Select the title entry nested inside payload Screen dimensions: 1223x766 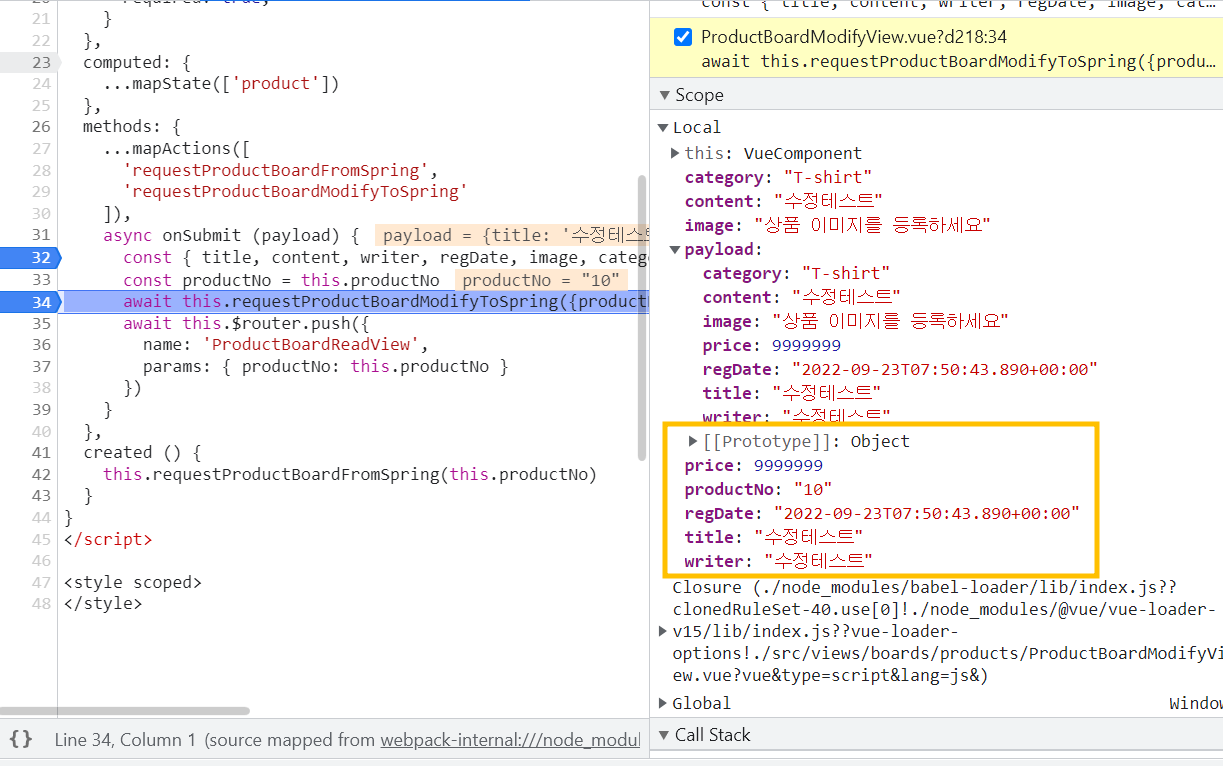pyautogui.click(x=792, y=393)
